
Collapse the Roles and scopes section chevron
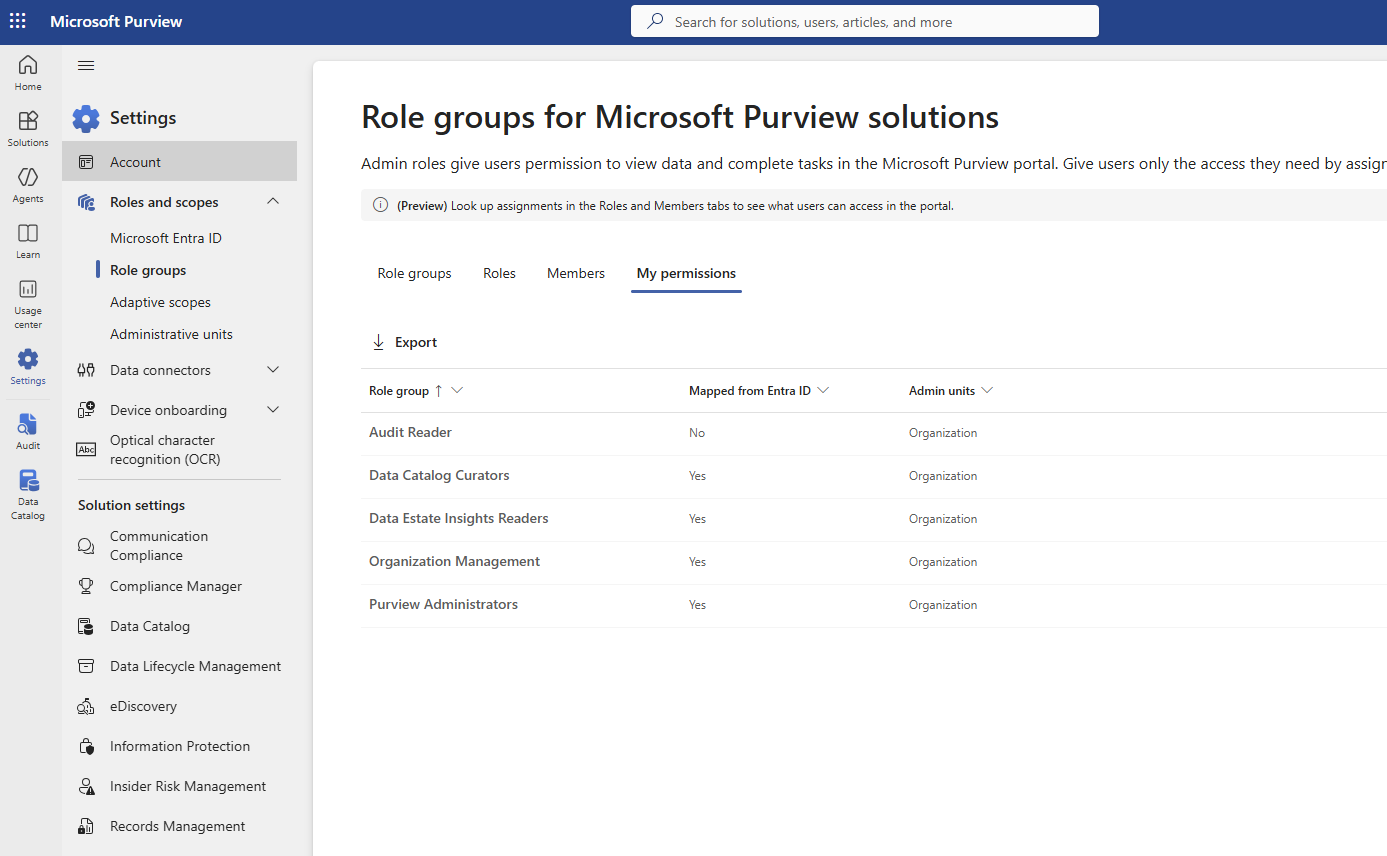coord(273,202)
